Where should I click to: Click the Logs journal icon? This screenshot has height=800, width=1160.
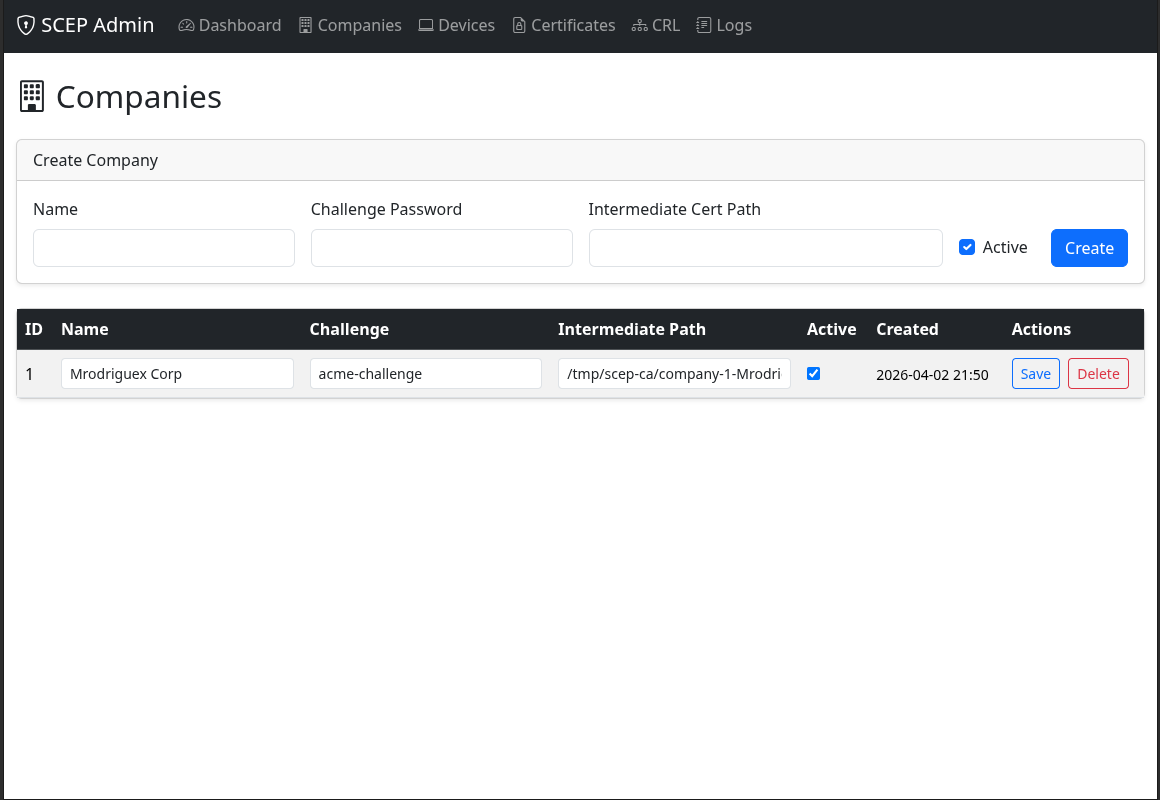tap(704, 26)
